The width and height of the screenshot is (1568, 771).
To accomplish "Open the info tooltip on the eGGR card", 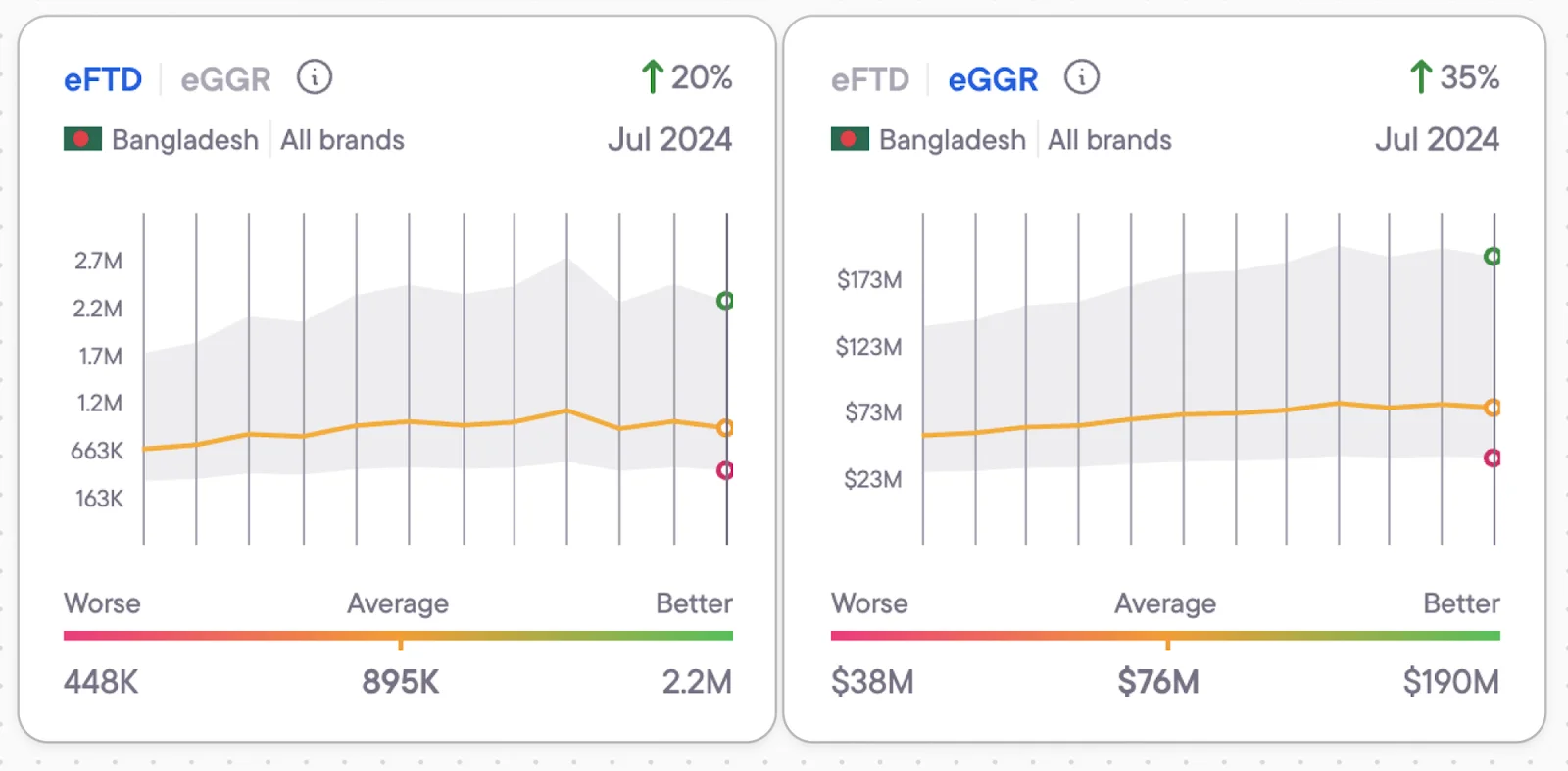I will pos(1082,77).
